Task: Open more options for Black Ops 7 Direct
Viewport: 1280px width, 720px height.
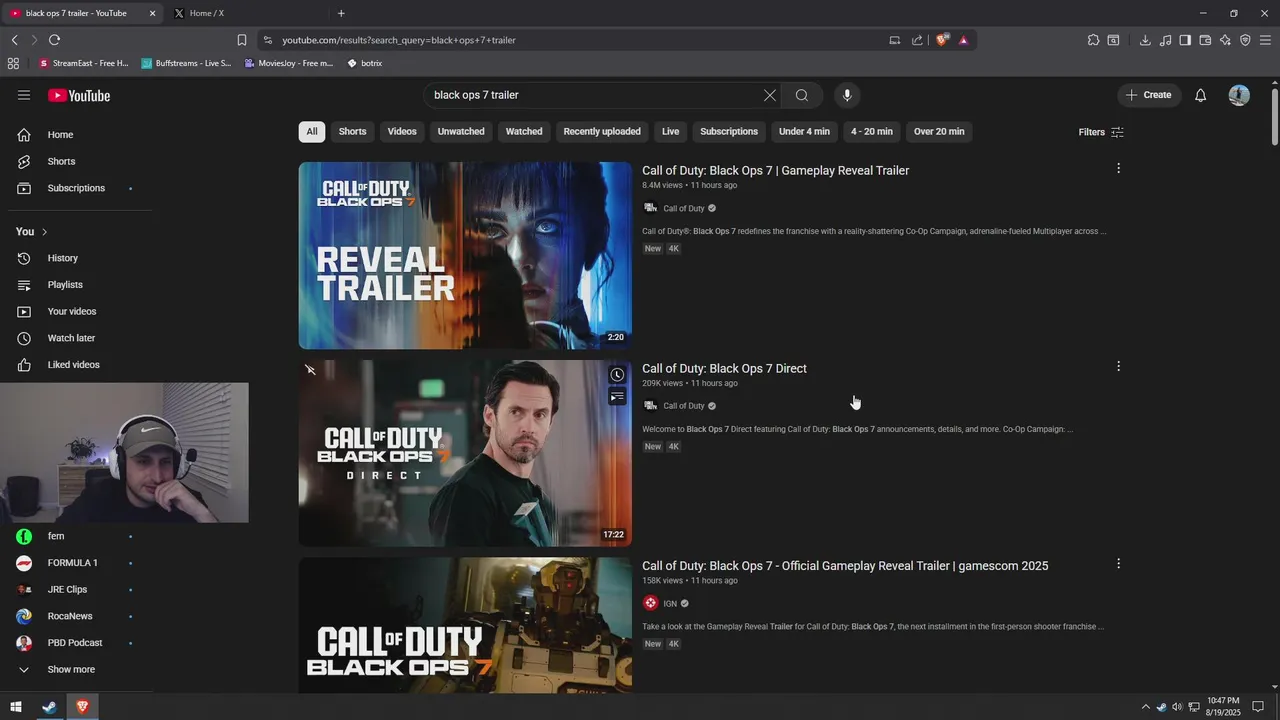Action: pyautogui.click(x=1118, y=367)
